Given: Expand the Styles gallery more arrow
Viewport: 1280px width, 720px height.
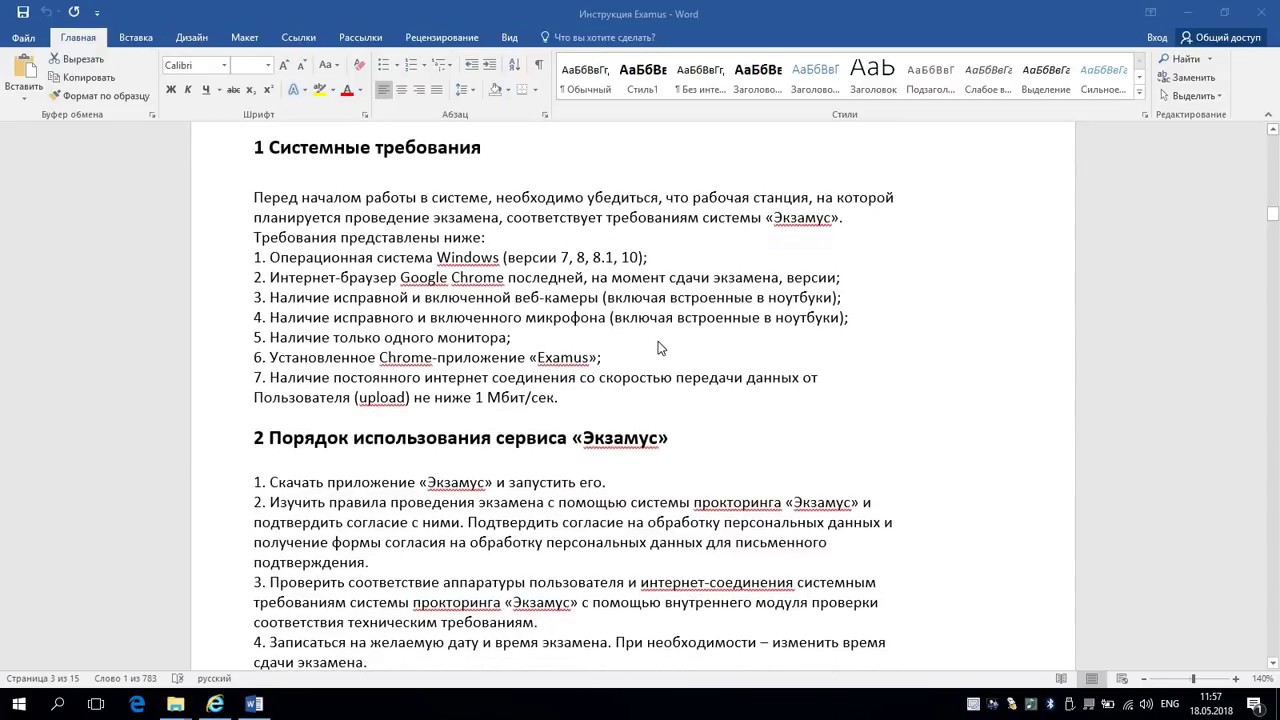Looking at the screenshot, I should click(x=1139, y=92).
